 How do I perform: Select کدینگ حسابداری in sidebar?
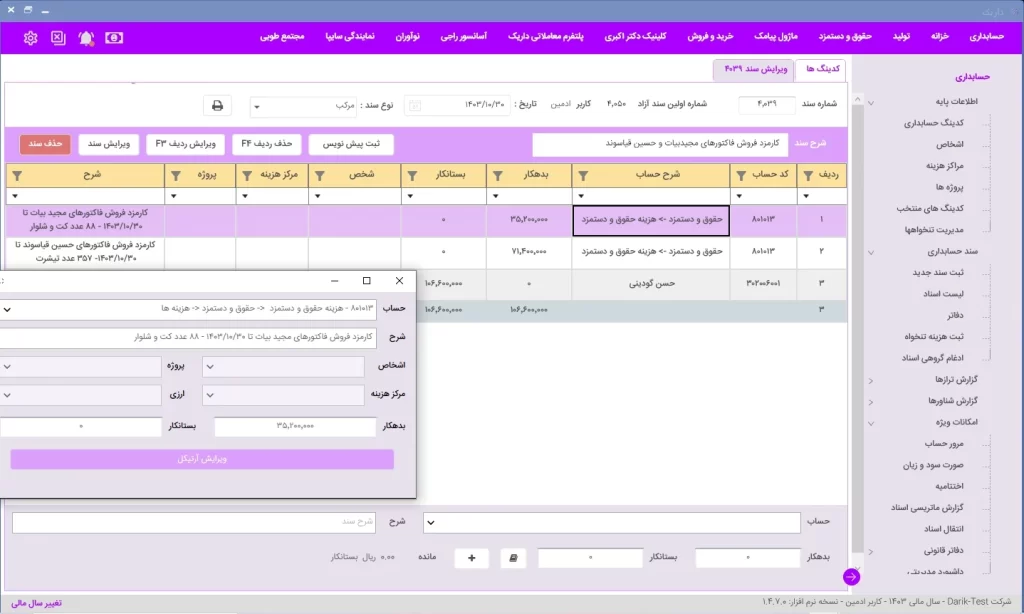[x=933, y=123]
